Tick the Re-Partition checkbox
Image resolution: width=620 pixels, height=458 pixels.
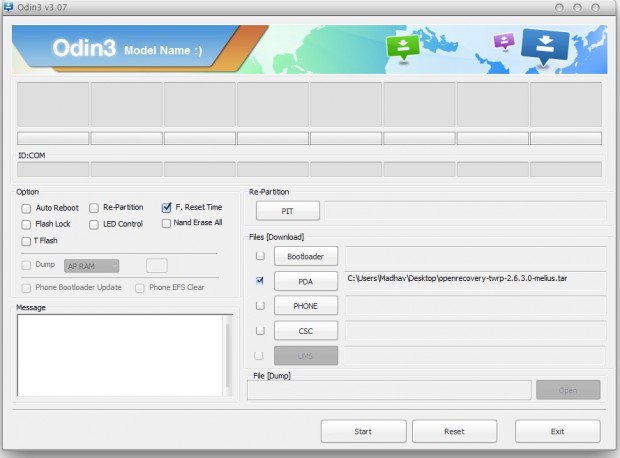click(93, 208)
